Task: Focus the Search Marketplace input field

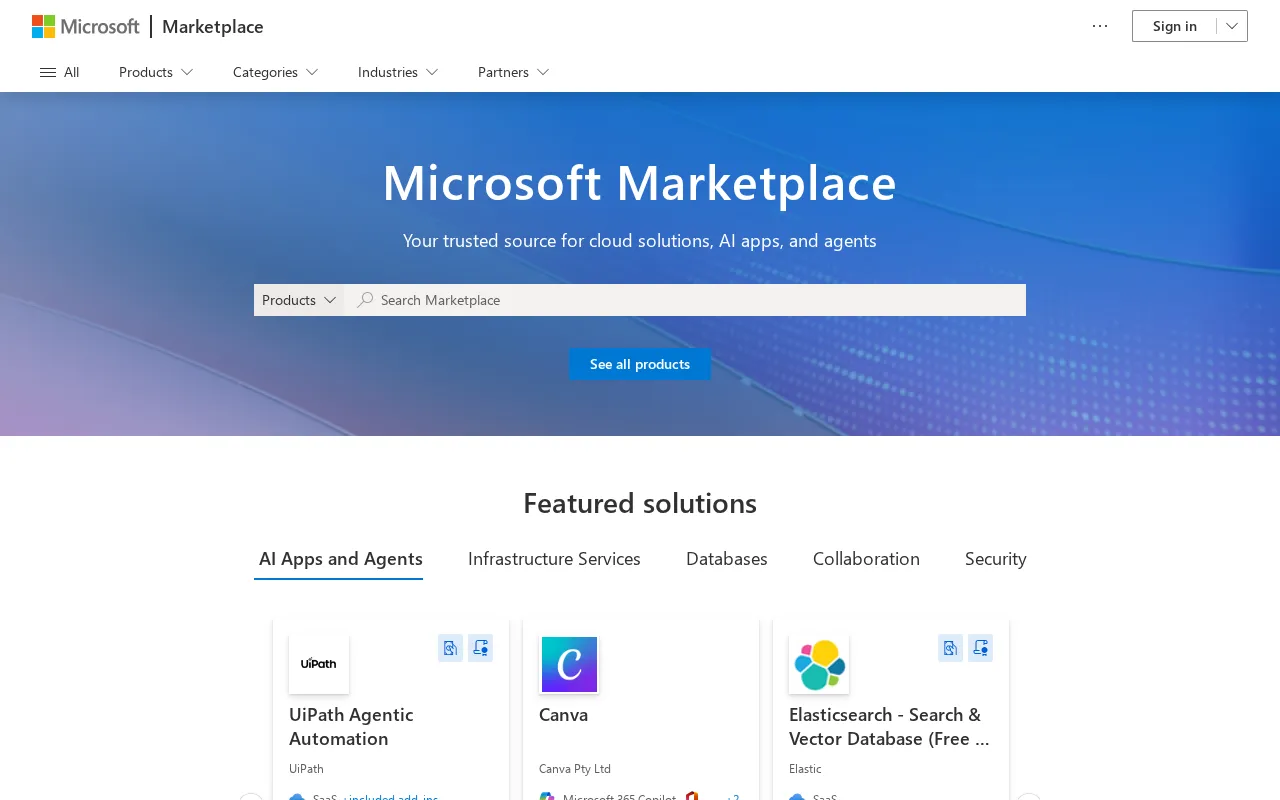Action: point(685,300)
